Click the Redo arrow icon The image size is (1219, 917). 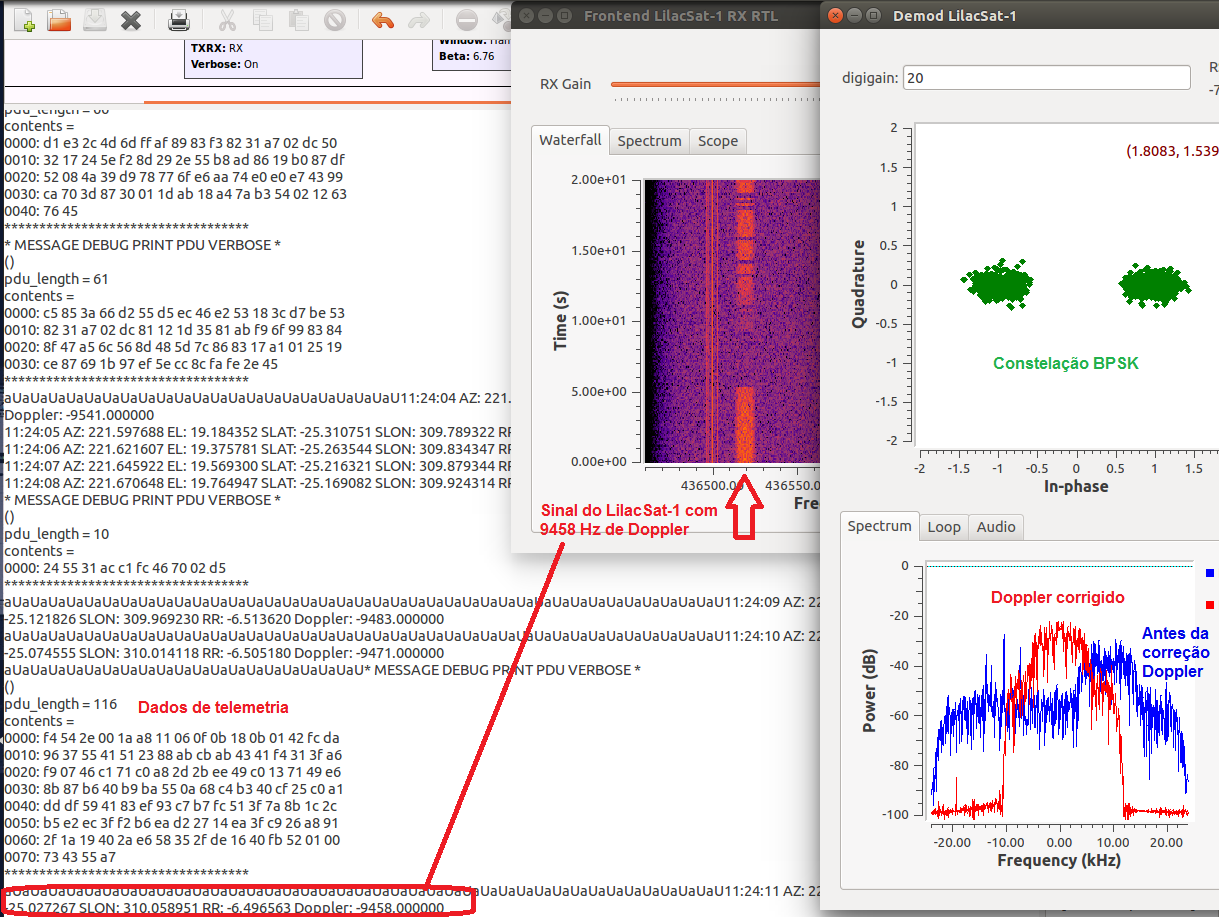419,19
